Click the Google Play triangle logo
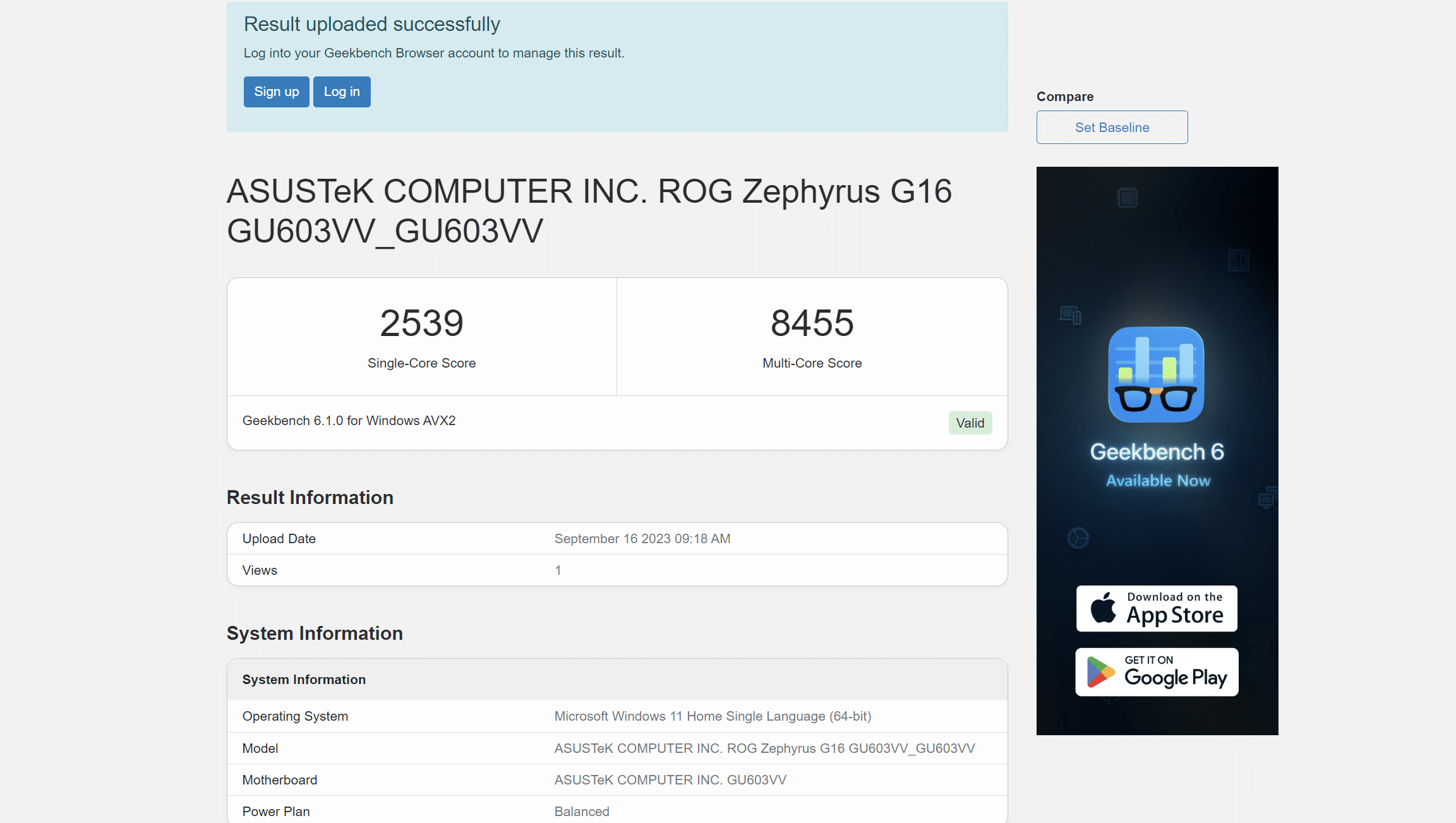 click(x=1100, y=672)
